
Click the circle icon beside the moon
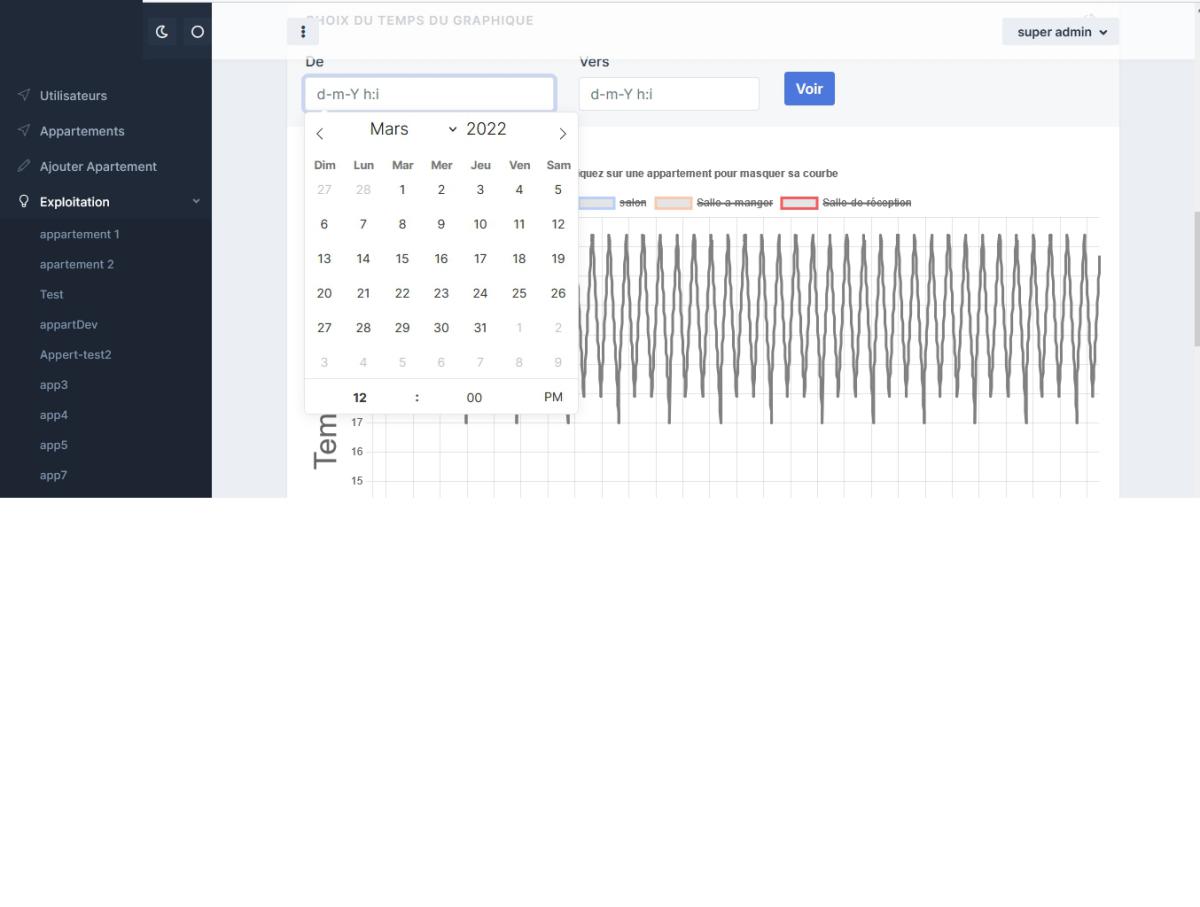(x=197, y=32)
